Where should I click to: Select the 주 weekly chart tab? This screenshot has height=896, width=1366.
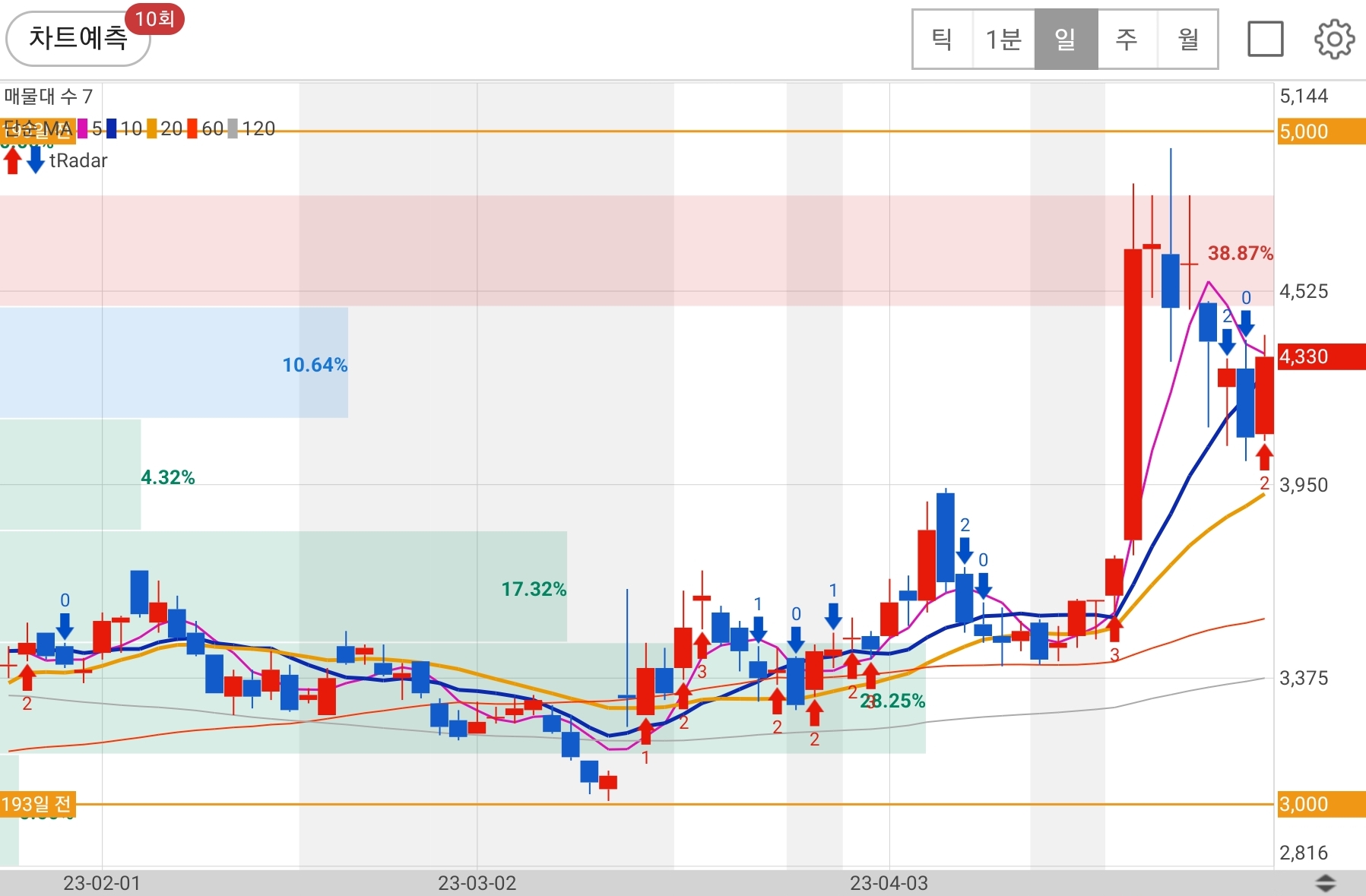(1127, 40)
